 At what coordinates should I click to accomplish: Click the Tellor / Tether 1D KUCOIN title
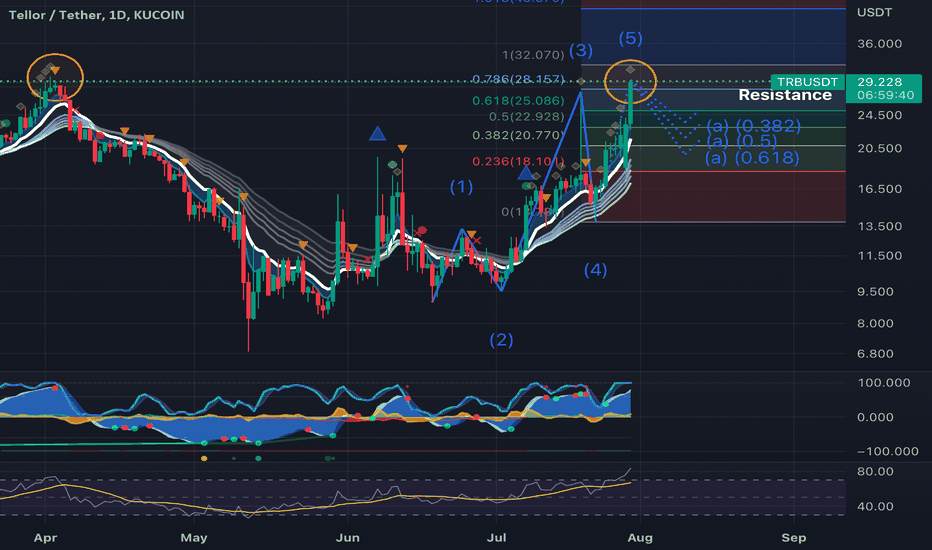96,15
